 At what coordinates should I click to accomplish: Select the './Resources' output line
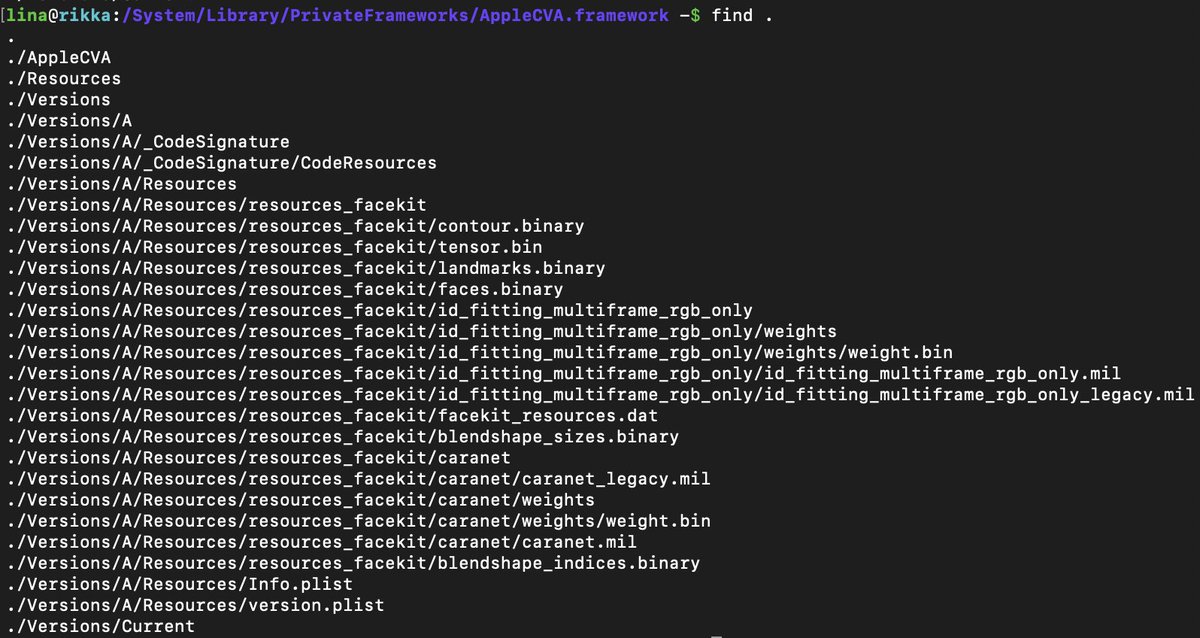[x=63, y=79]
